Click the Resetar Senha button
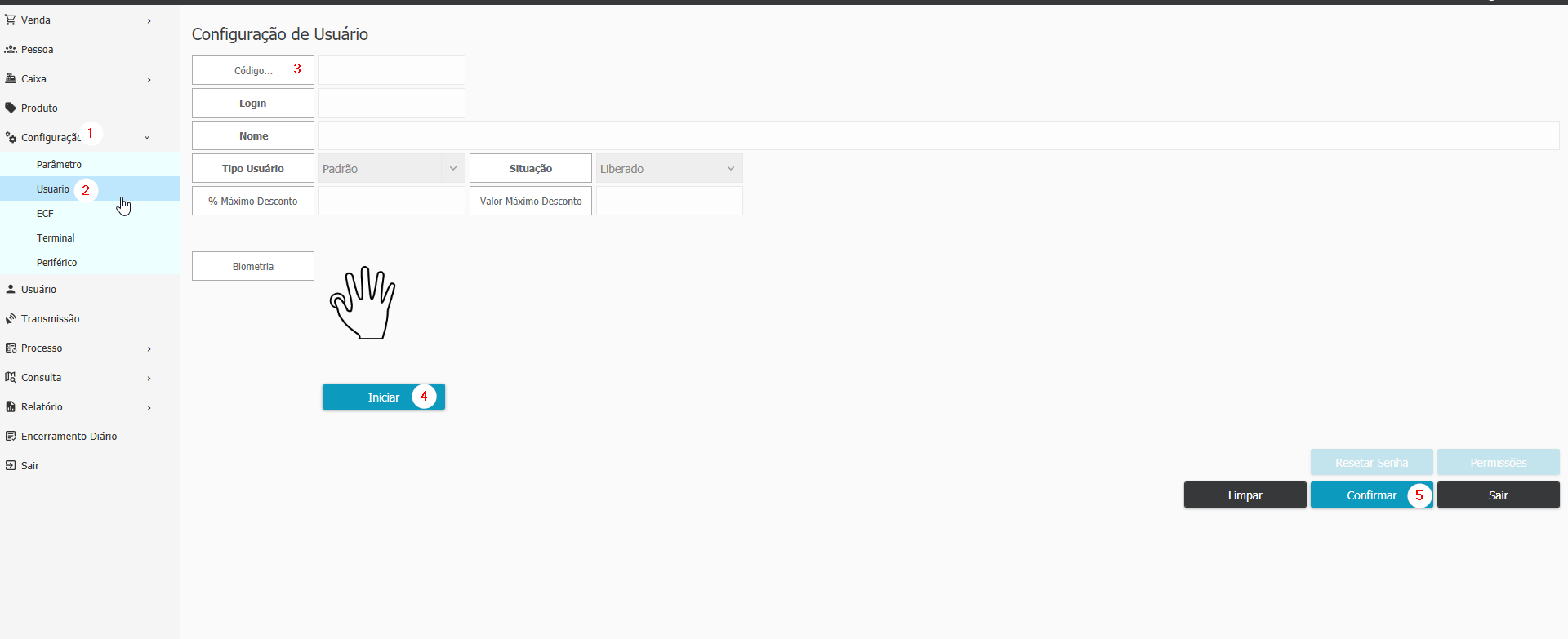The width and height of the screenshot is (1568, 639). tap(1372, 462)
